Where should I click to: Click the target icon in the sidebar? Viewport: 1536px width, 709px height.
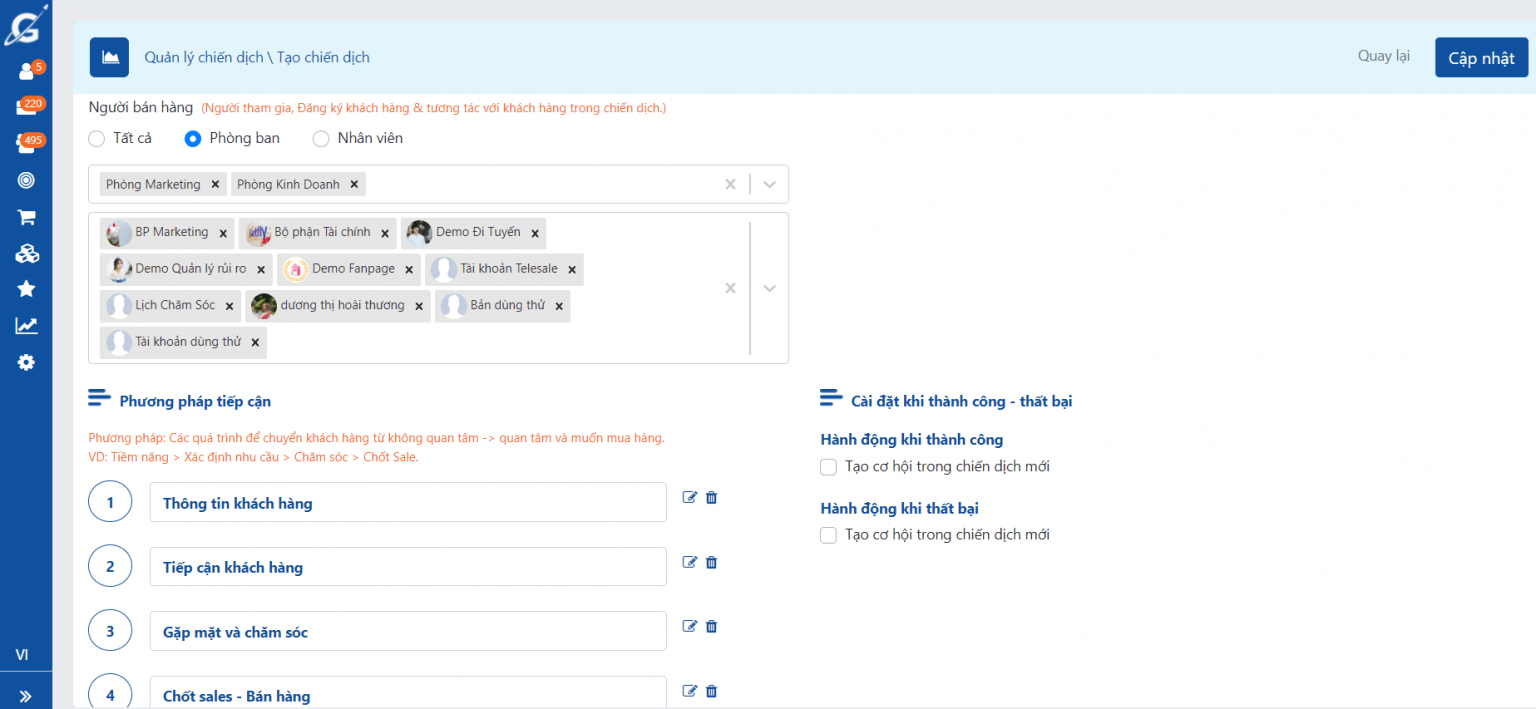pyautogui.click(x=26, y=180)
